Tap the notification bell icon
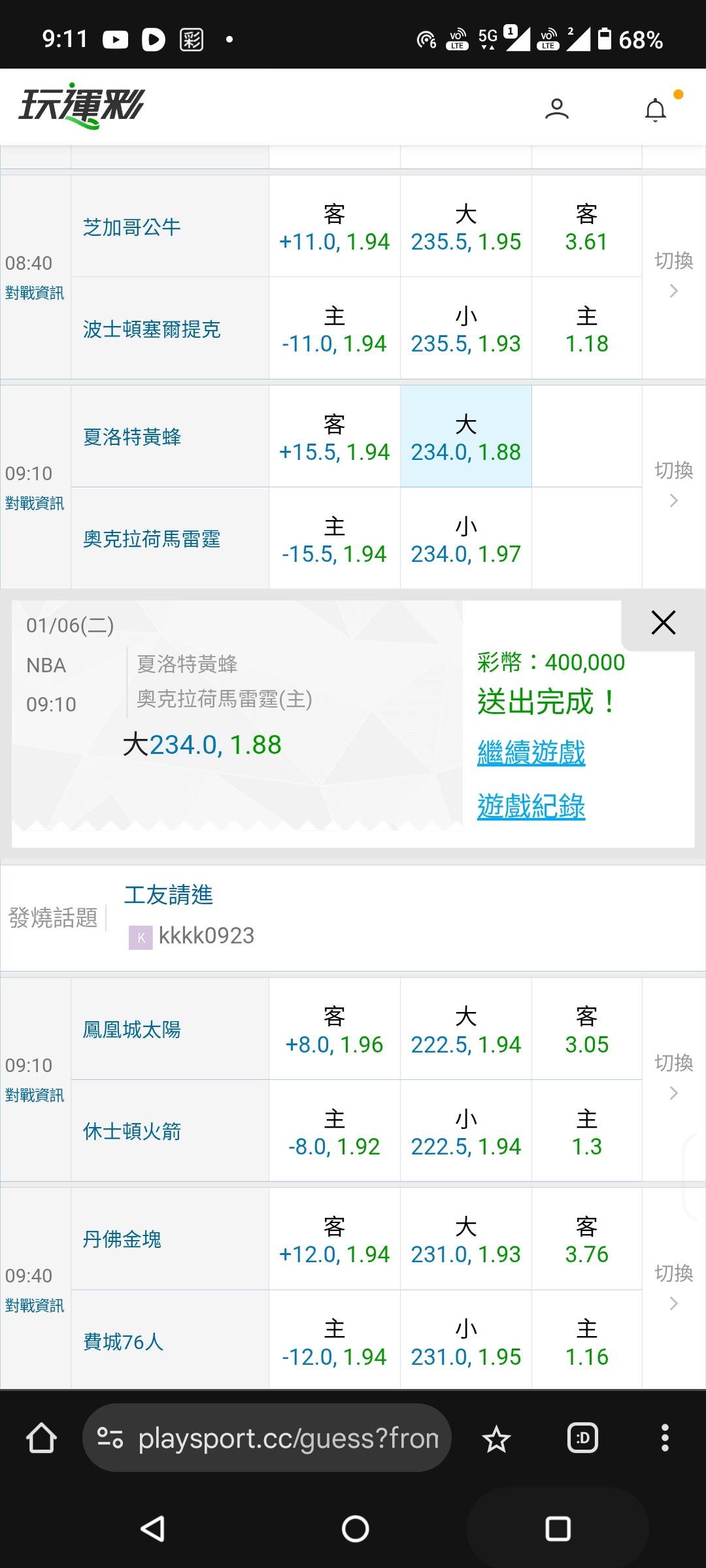706x1568 pixels. (655, 110)
